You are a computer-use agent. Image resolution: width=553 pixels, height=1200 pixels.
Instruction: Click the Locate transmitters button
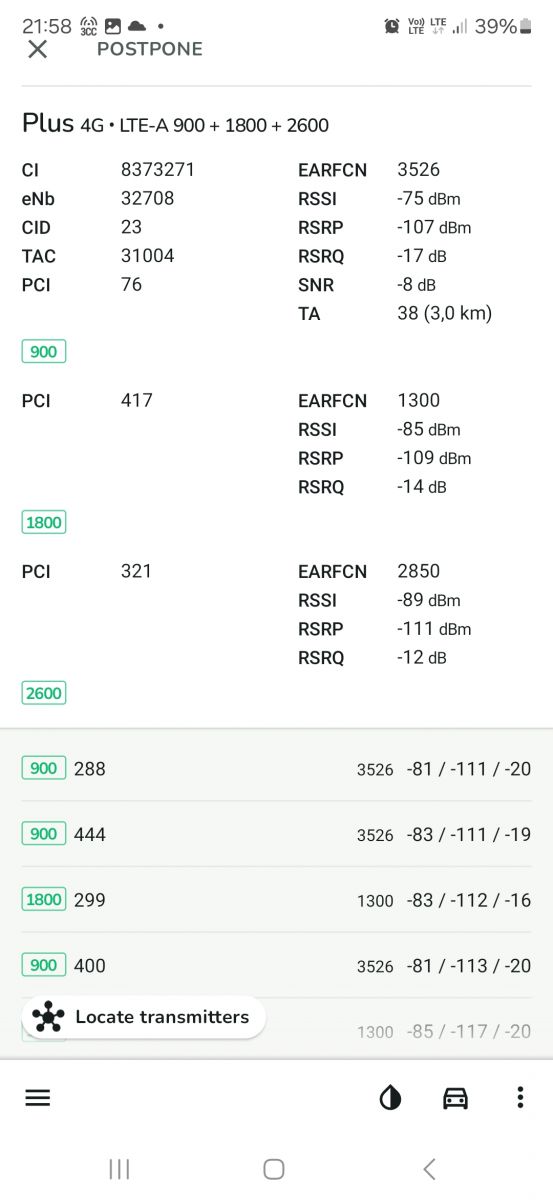tap(143, 1017)
